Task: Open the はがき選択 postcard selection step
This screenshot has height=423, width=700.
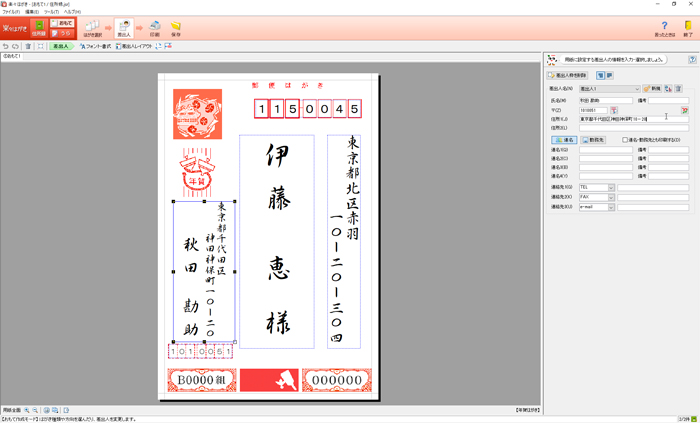Action: (91, 27)
